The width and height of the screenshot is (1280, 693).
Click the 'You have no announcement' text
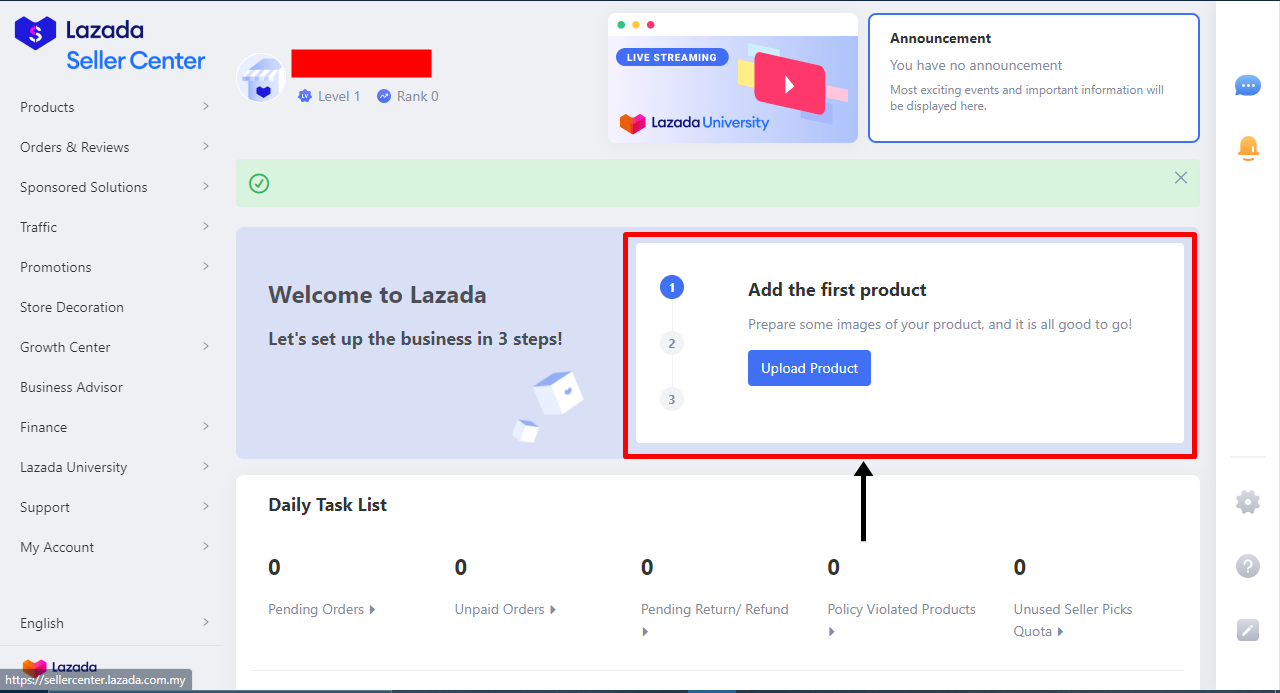[976, 65]
